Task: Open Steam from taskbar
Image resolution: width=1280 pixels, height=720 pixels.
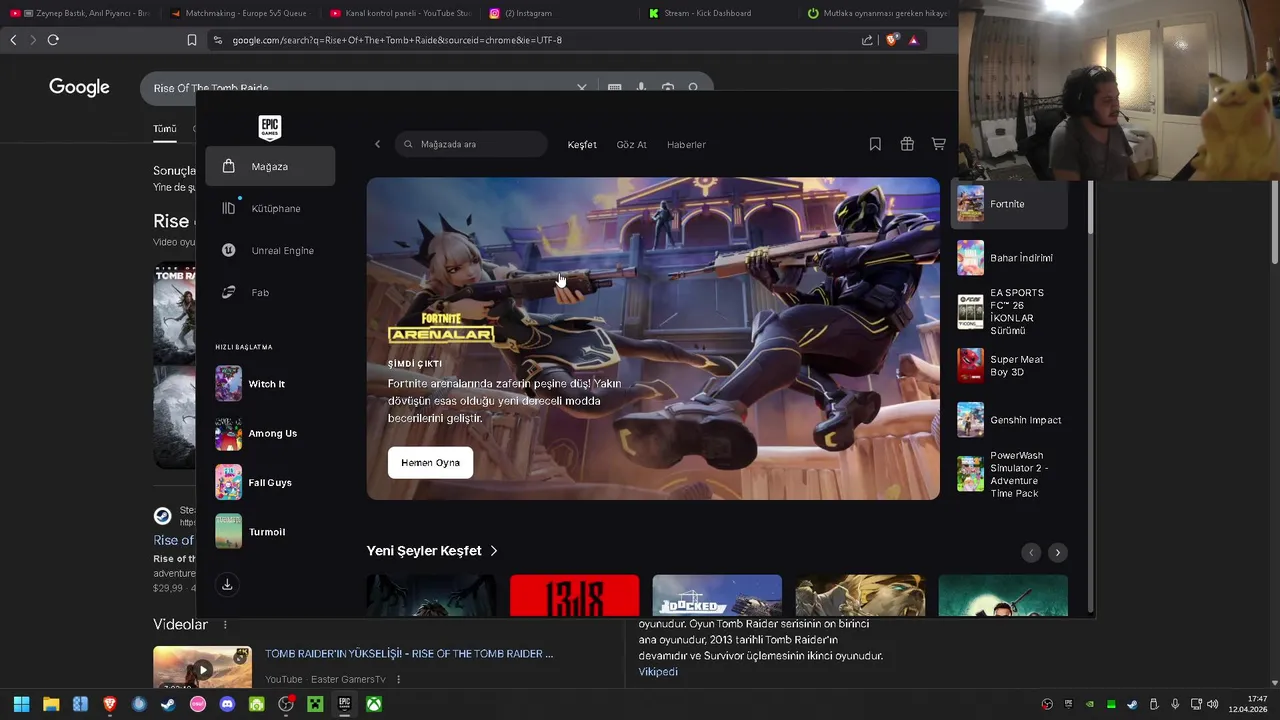Action: pos(168,704)
